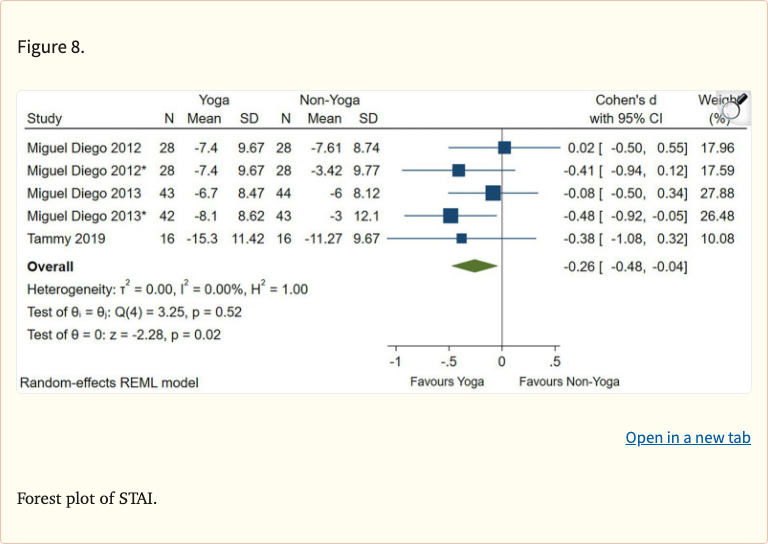Click the Miguel Diego 2012 first square marker
Image resolution: width=768 pixels, height=544 pixels.
pyautogui.click(x=504, y=147)
